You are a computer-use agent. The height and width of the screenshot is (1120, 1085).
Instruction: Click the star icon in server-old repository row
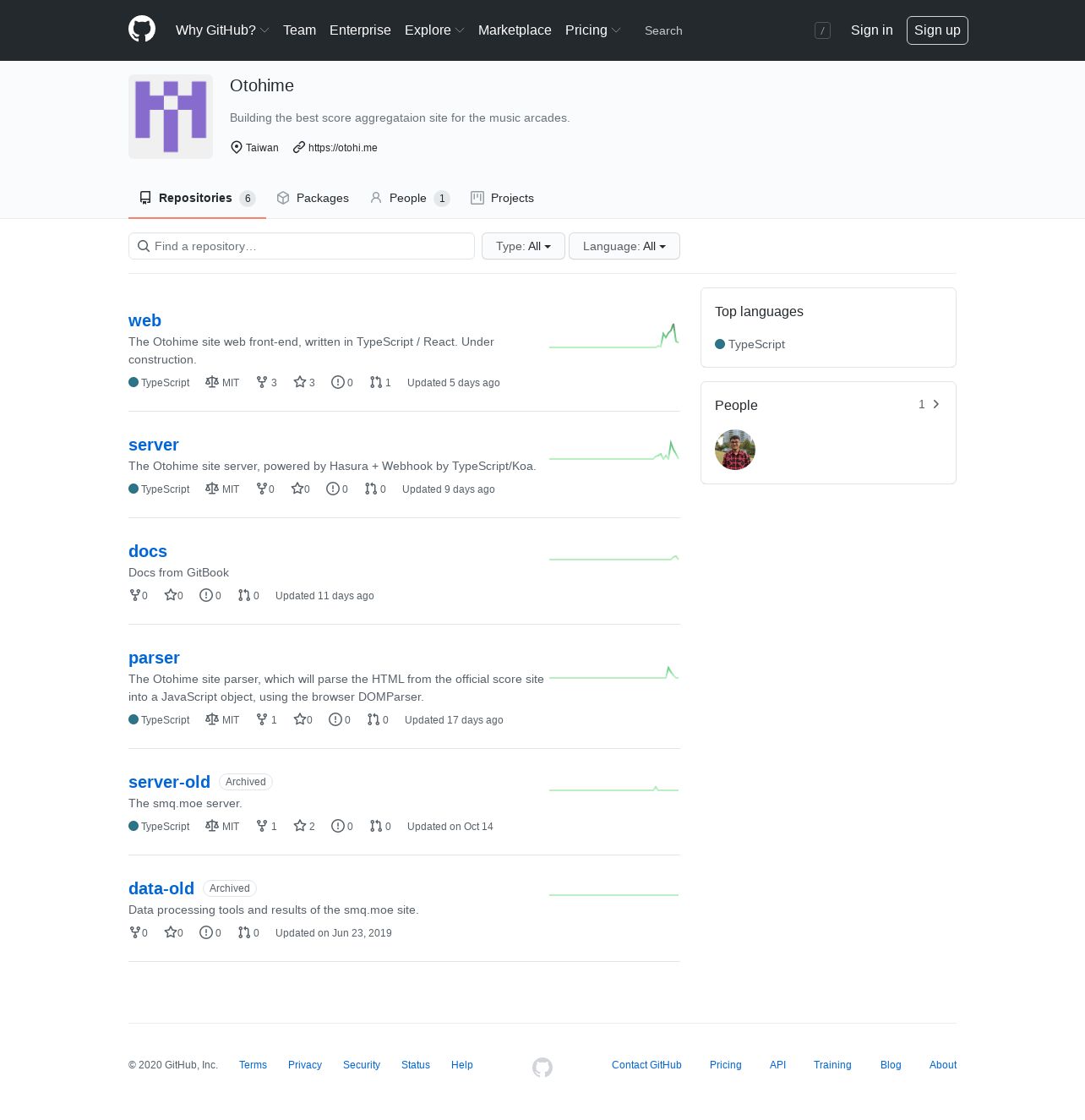click(299, 826)
